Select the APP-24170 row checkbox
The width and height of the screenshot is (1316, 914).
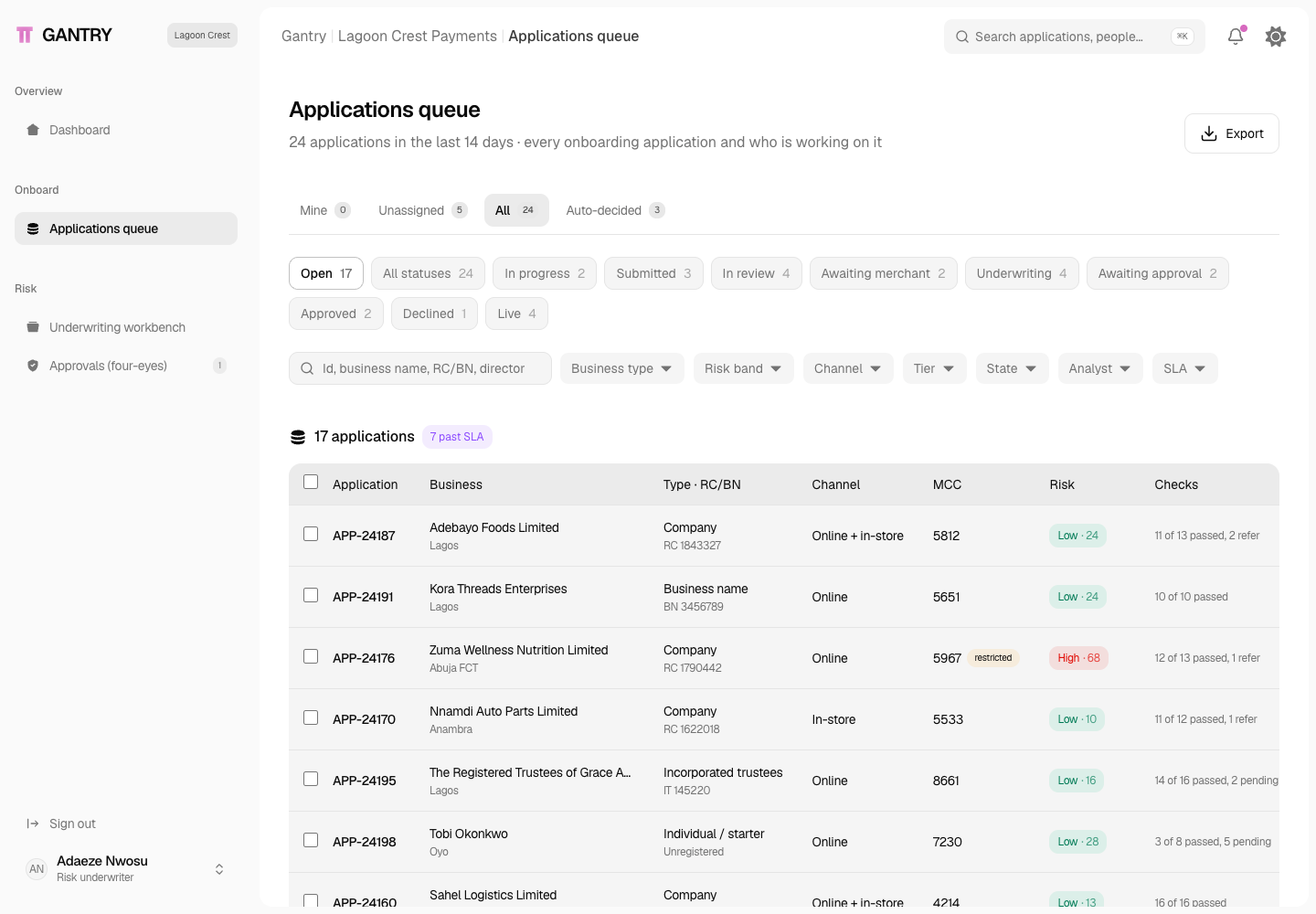pyautogui.click(x=311, y=717)
